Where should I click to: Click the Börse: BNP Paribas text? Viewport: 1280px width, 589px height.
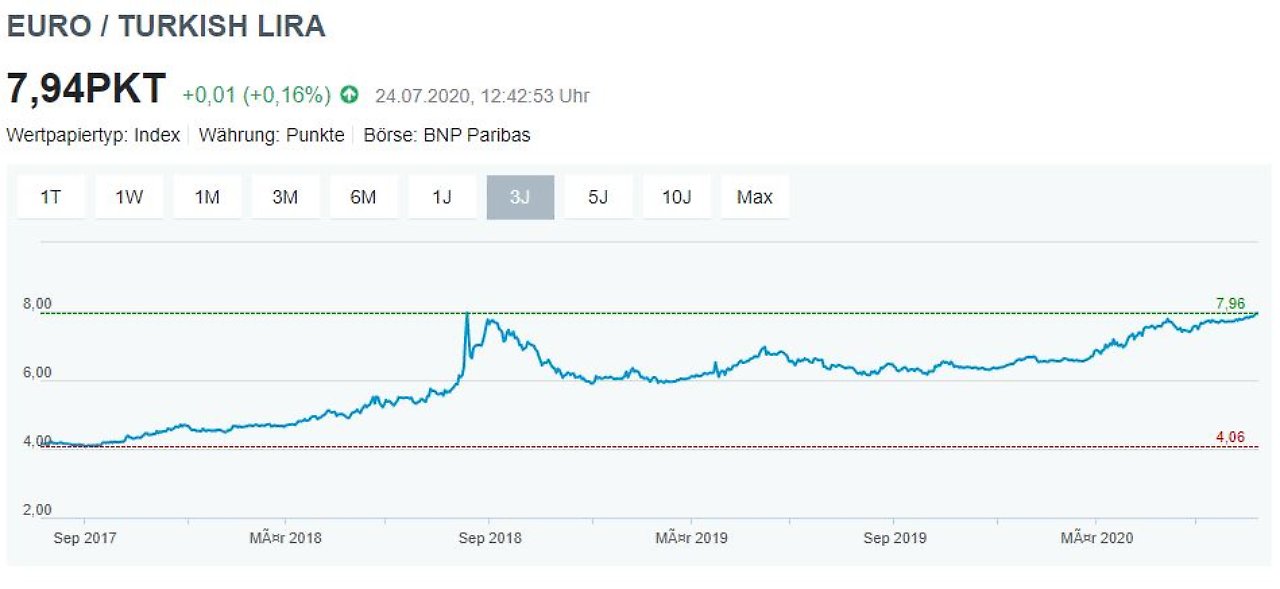point(447,135)
